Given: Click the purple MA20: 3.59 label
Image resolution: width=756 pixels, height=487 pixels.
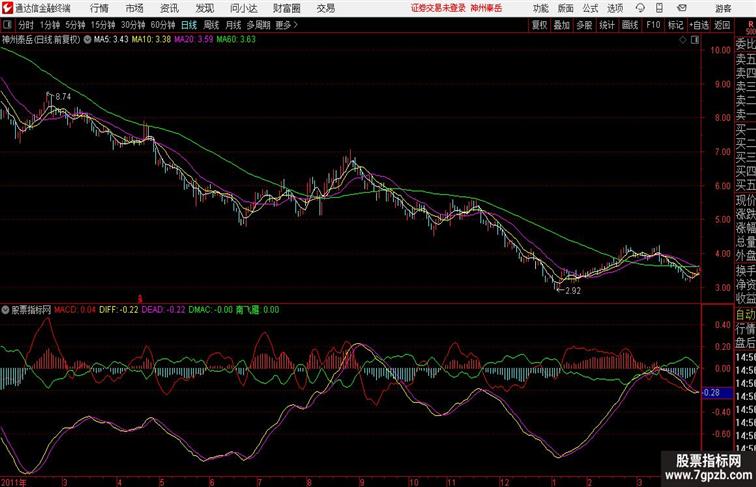Looking at the screenshot, I should [x=194, y=40].
